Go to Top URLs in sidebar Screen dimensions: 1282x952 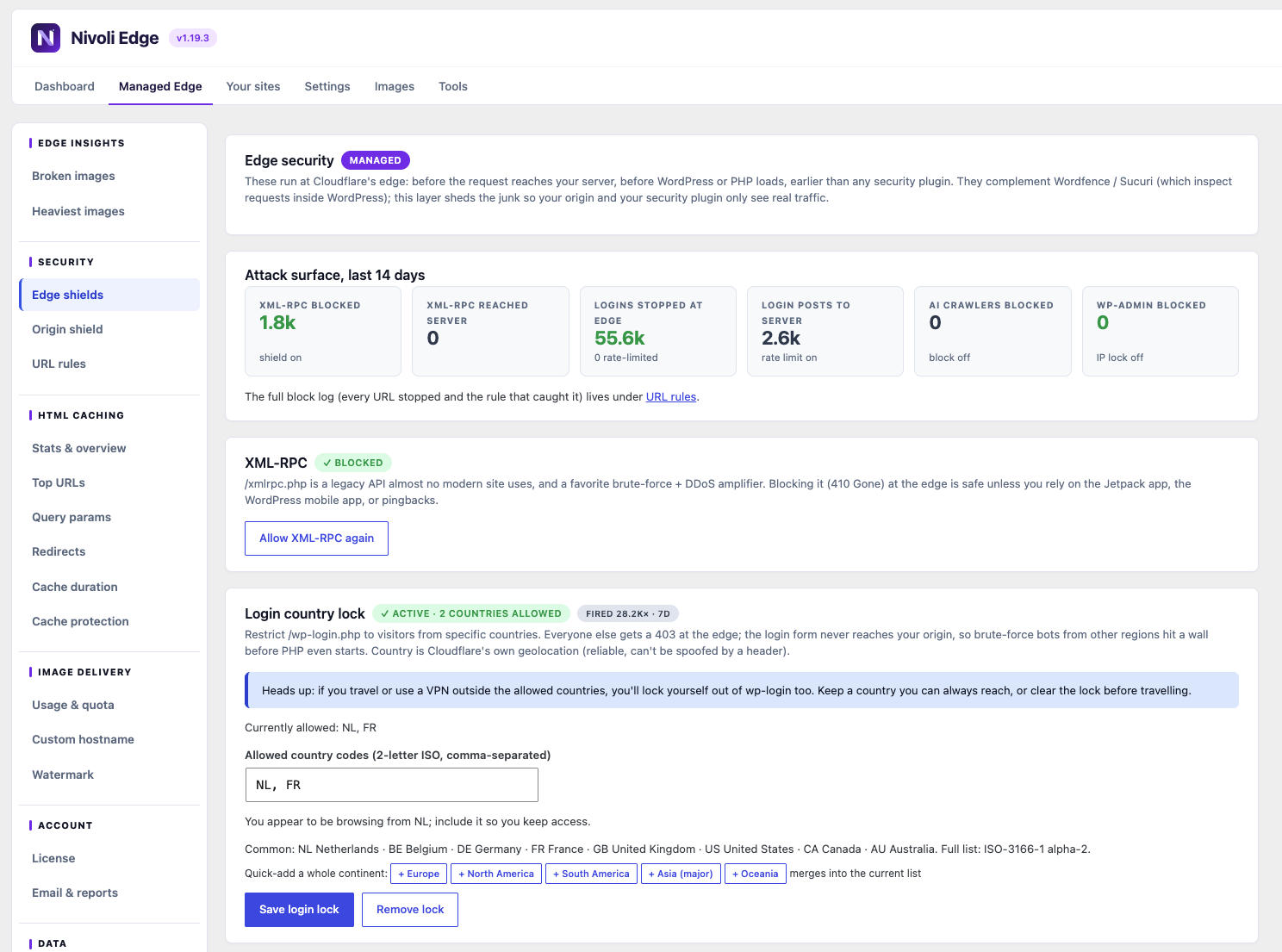(109, 482)
